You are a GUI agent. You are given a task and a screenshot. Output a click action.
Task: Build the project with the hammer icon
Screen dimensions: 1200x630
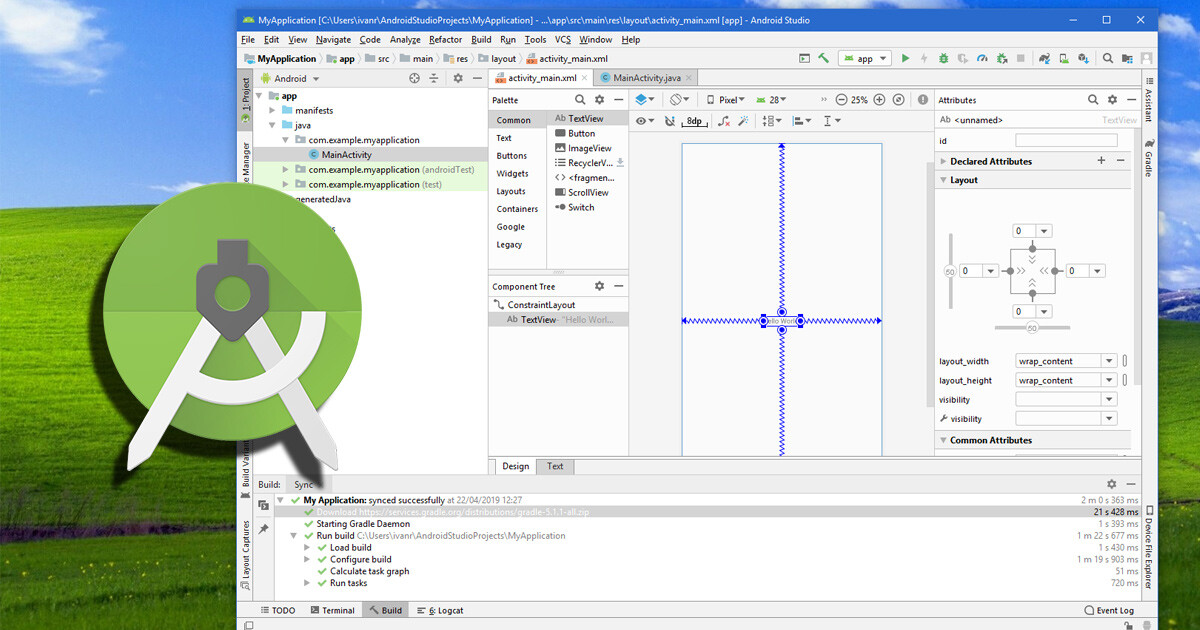tap(823, 58)
